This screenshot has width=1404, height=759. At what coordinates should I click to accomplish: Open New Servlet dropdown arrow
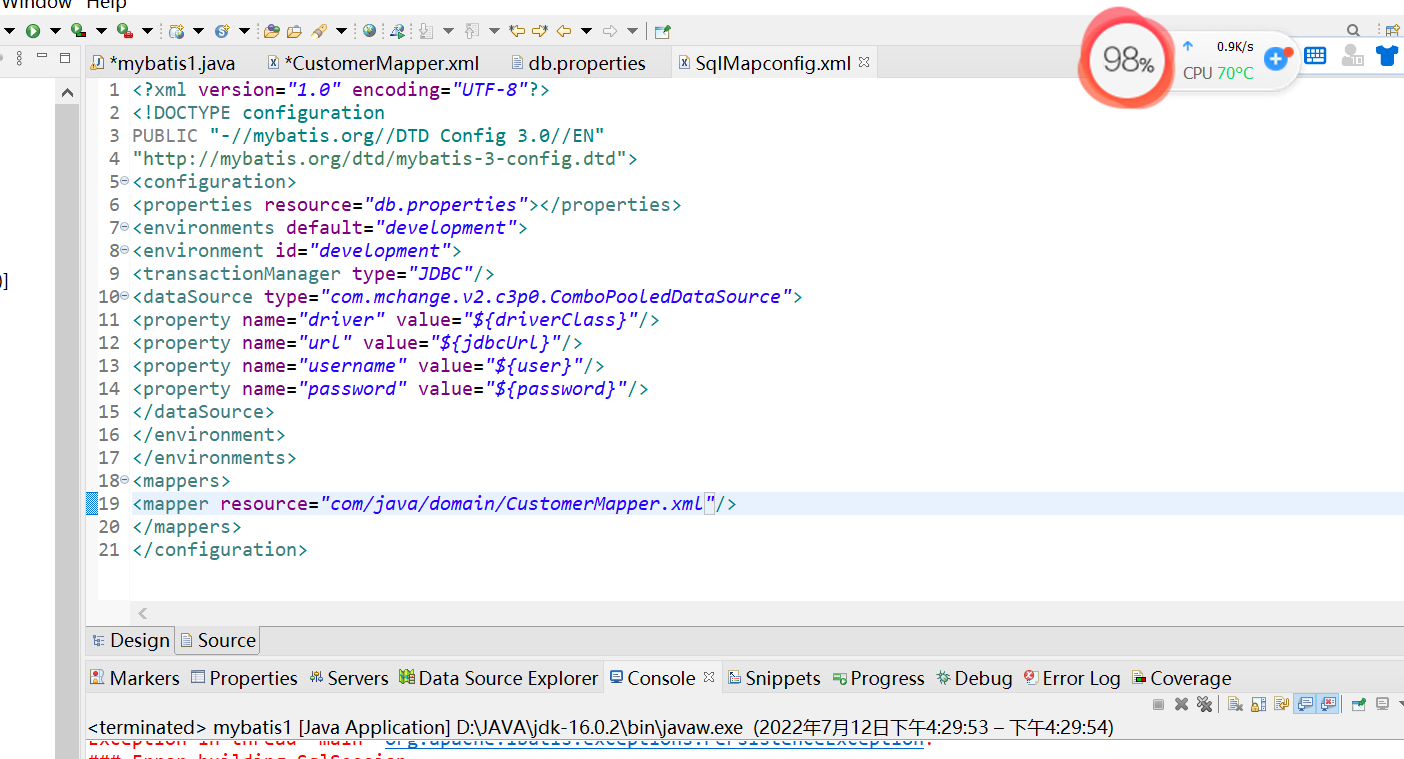(244, 31)
